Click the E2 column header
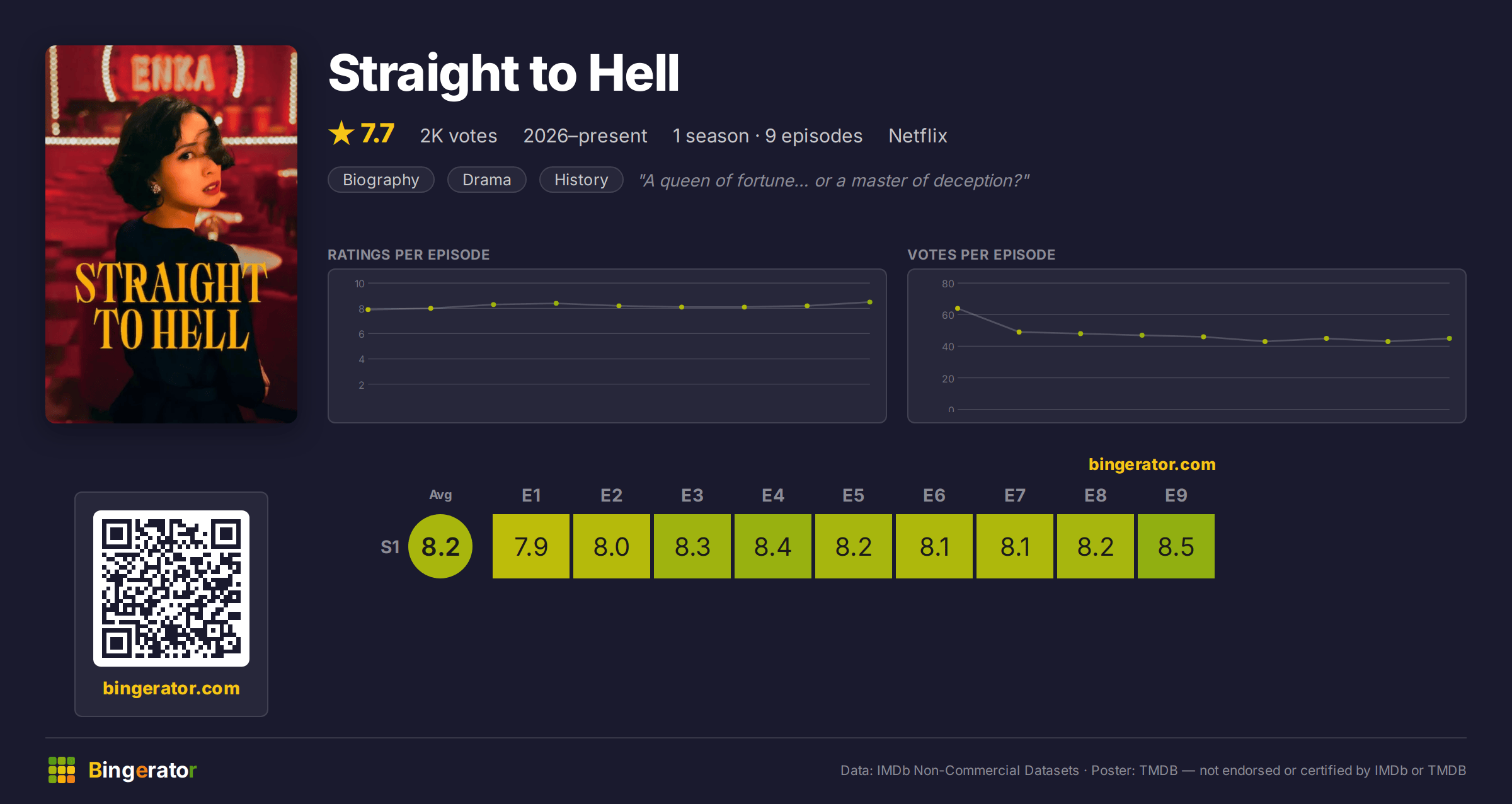This screenshot has width=1512, height=804. 612,495
